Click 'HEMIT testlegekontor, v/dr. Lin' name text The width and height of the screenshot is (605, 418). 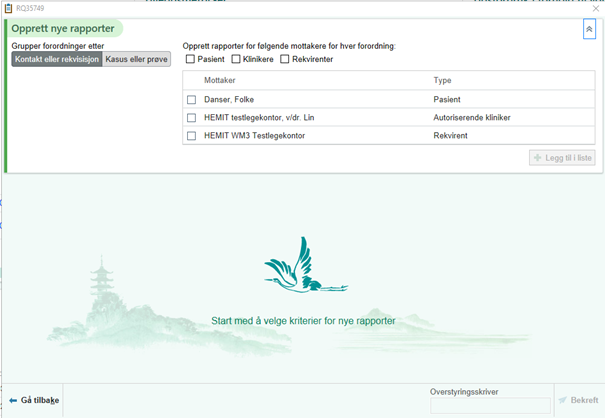(x=259, y=118)
